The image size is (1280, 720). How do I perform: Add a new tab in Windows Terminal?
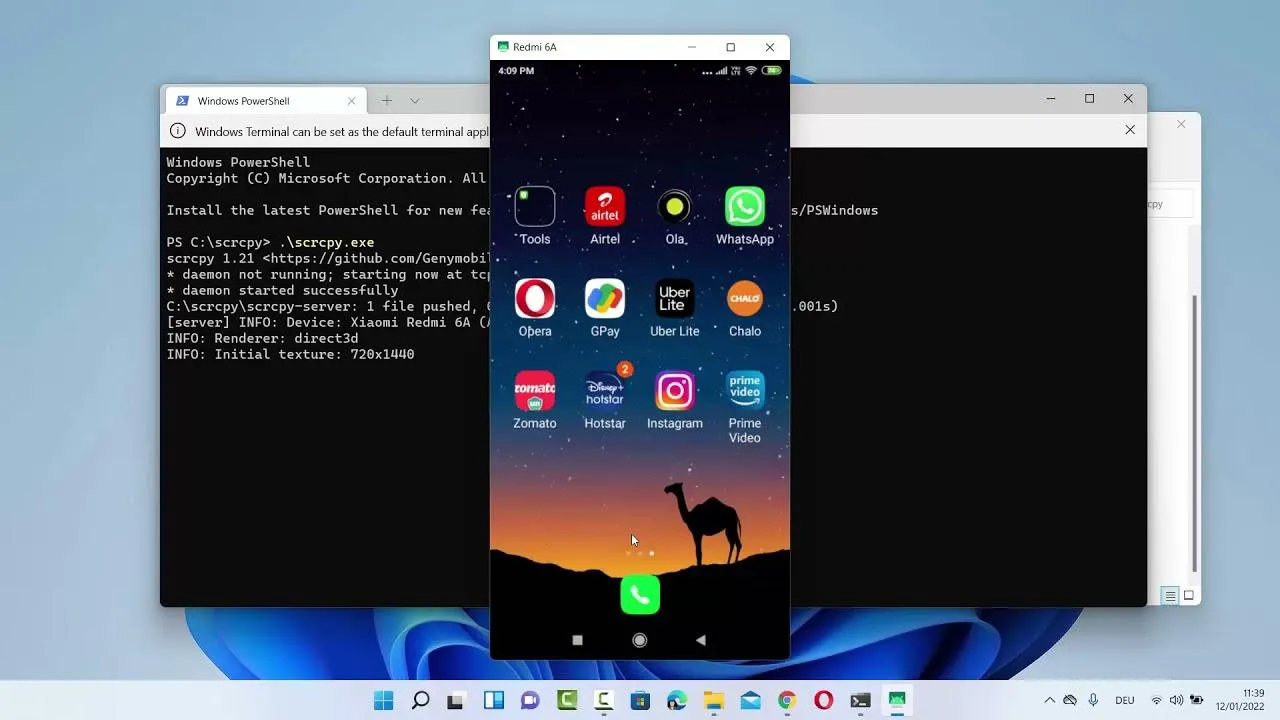pos(386,101)
